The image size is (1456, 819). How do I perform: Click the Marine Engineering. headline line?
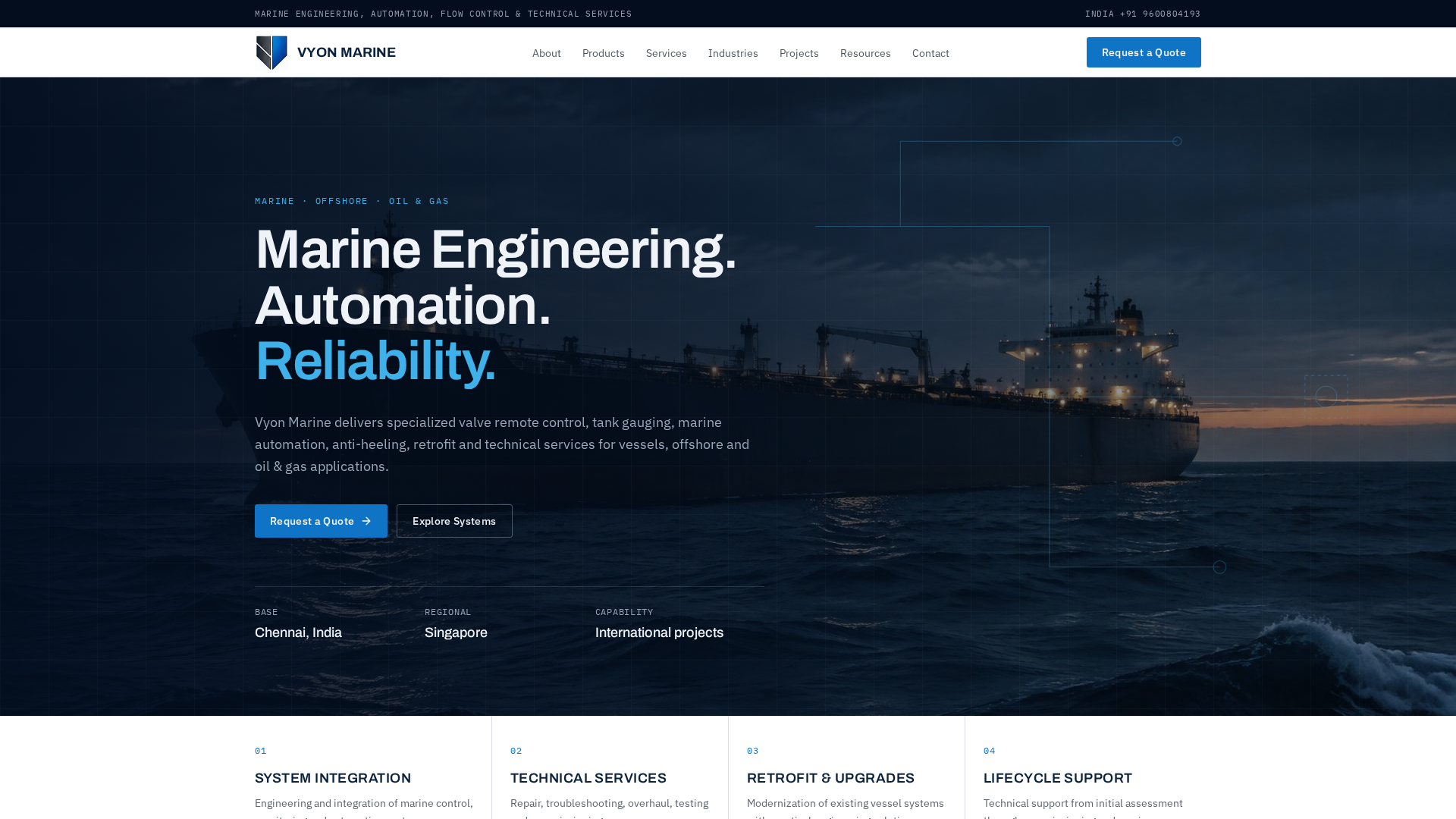pos(495,249)
